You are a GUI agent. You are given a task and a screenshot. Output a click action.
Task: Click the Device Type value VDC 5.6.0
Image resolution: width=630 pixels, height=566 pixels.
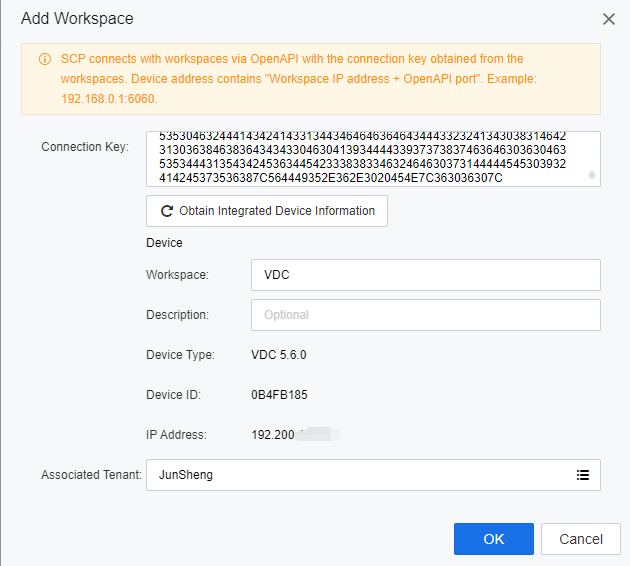(x=279, y=355)
